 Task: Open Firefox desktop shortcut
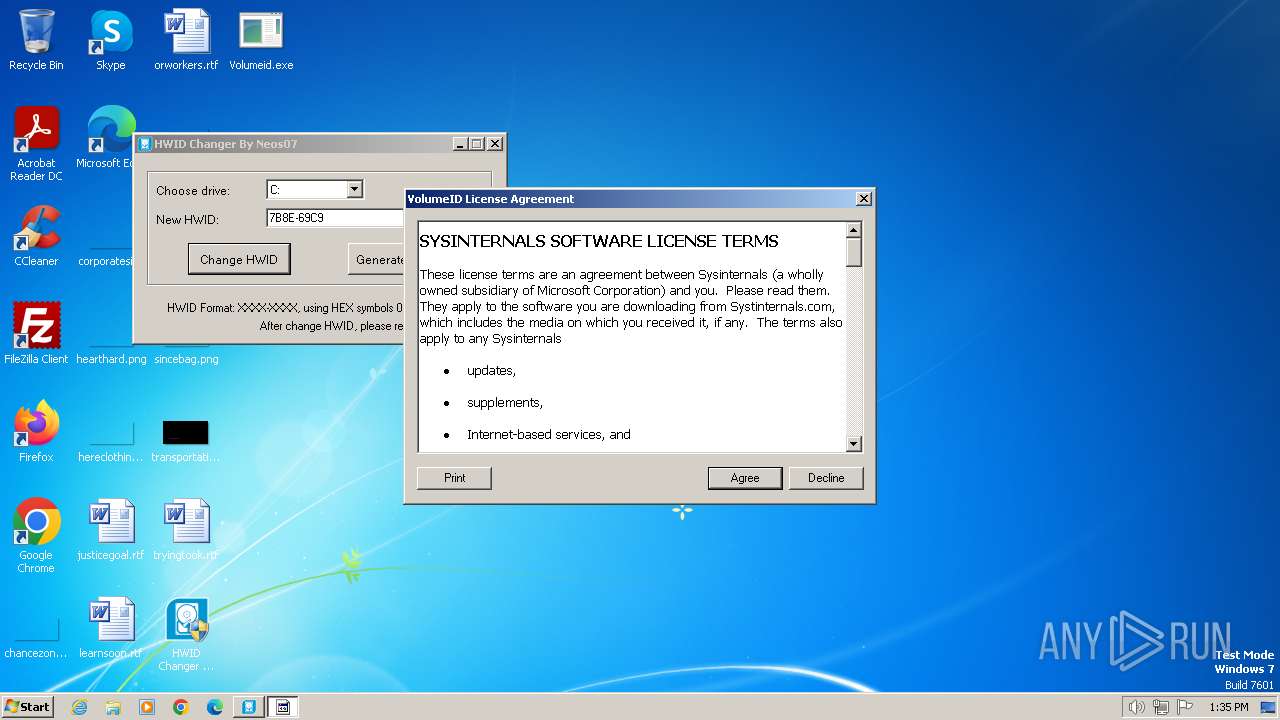[36, 432]
